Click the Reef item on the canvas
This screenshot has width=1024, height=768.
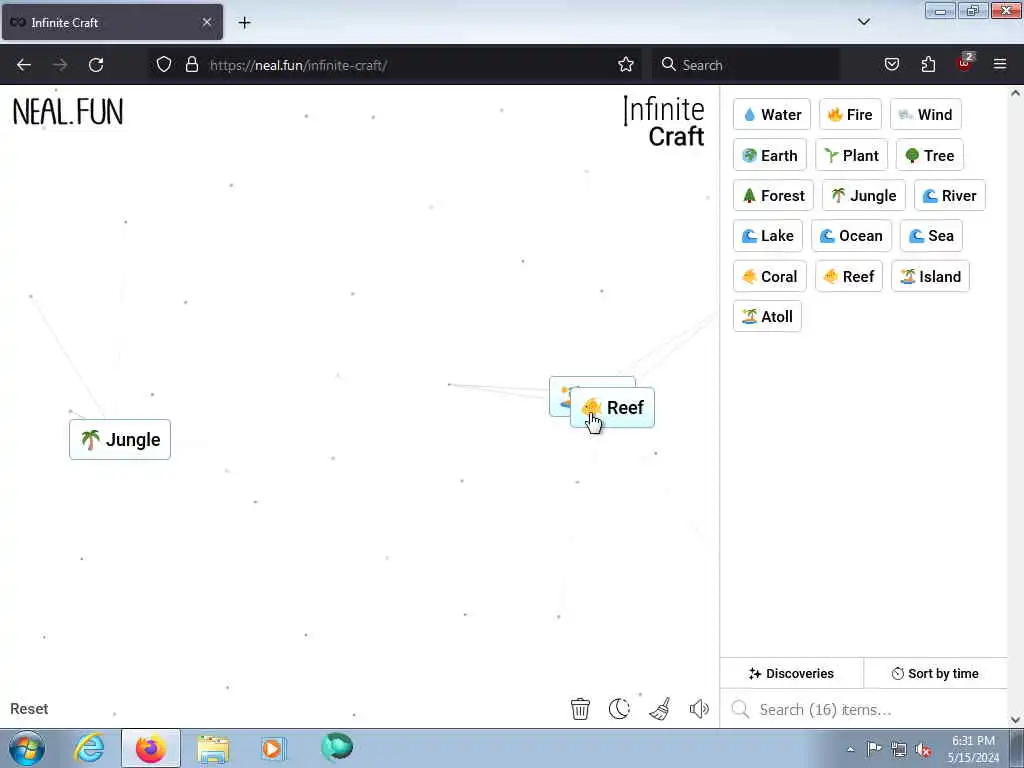[613, 408]
